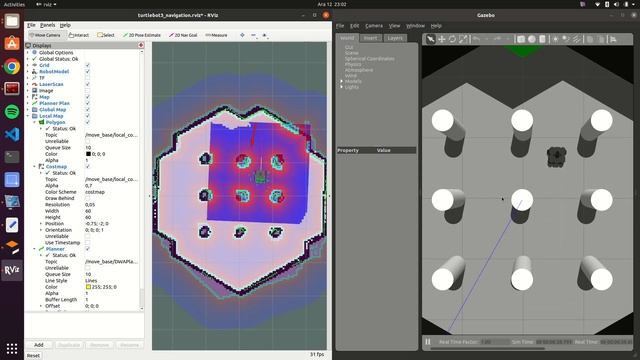The width and height of the screenshot is (640, 360).
Task: Open Spotify from the dock
Action: pos(12,111)
